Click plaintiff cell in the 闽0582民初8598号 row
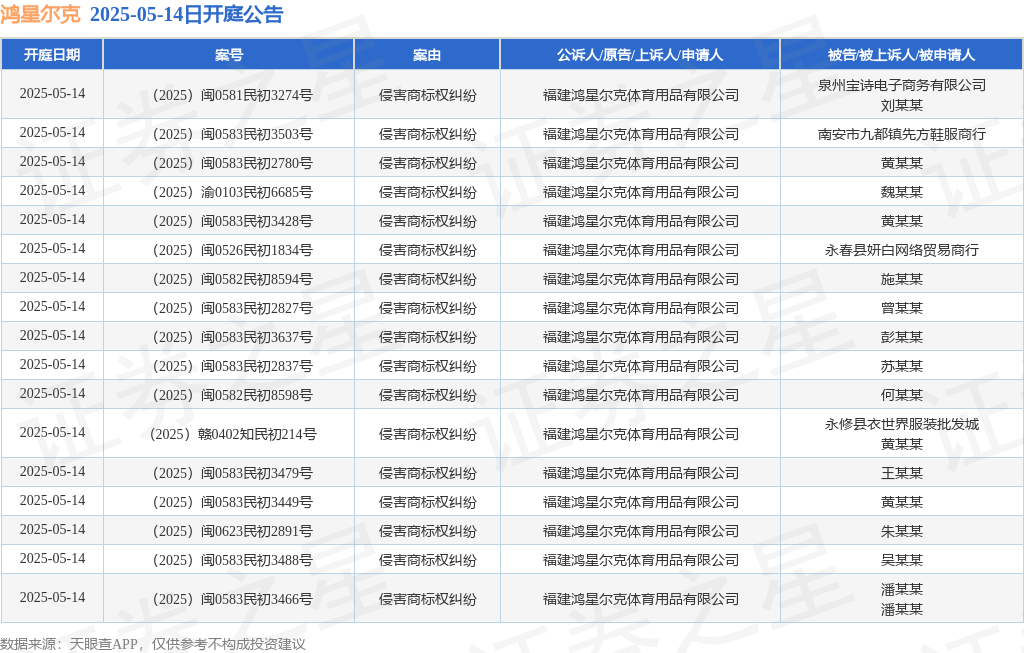The height and width of the screenshot is (653, 1024). click(x=641, y=396)
